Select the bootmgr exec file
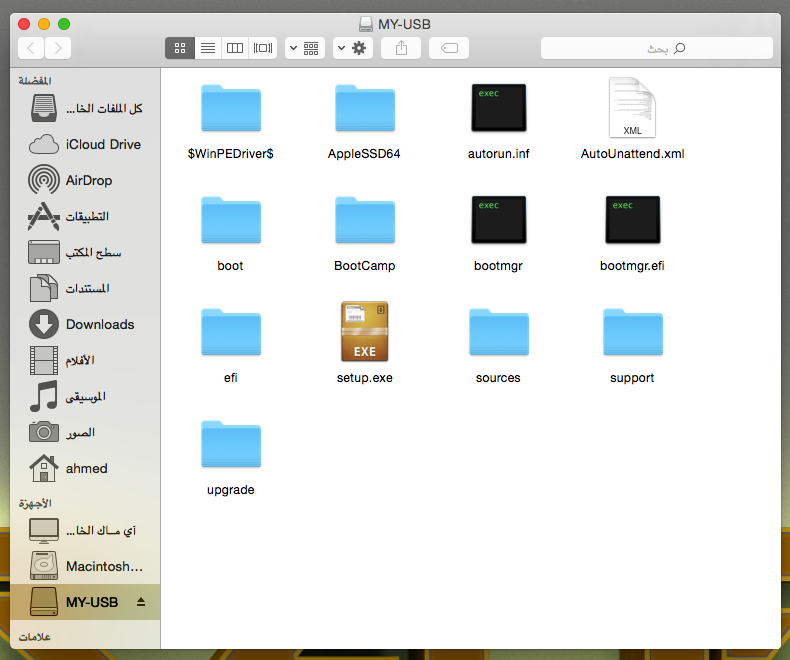 499,220
